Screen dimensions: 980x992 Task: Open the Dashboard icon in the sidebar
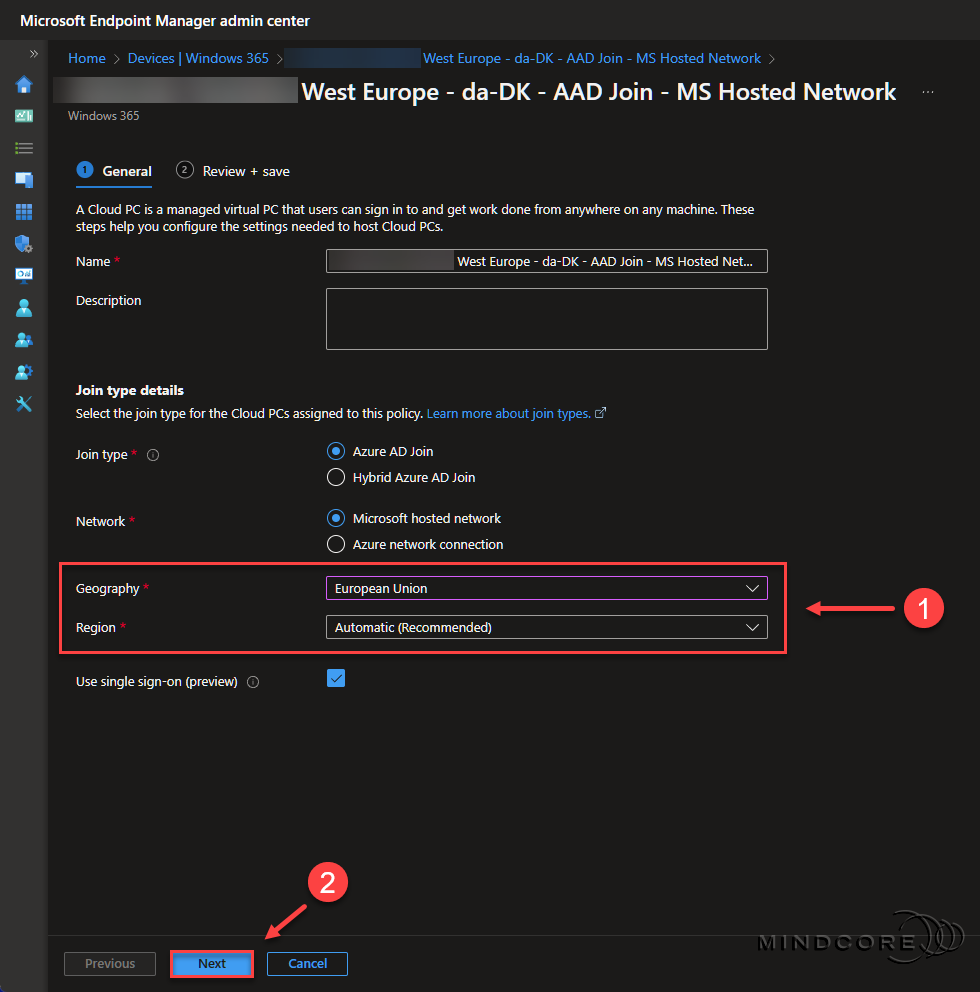tap(24, 116)
